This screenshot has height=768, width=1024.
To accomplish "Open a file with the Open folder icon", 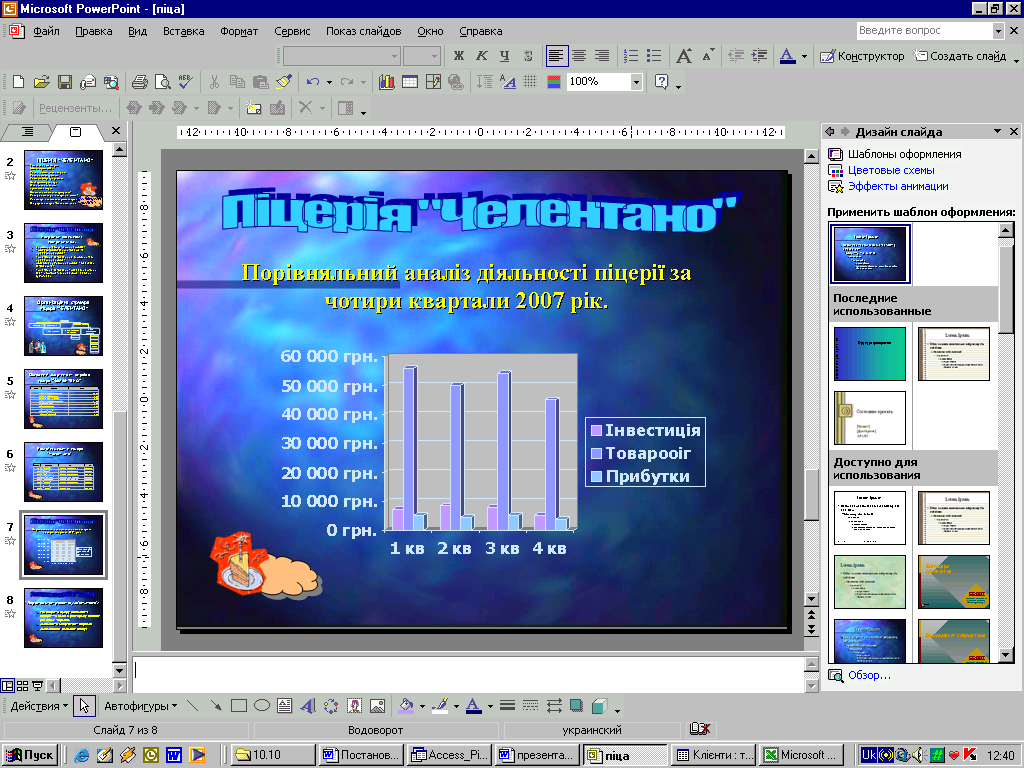I will (41, 82).
